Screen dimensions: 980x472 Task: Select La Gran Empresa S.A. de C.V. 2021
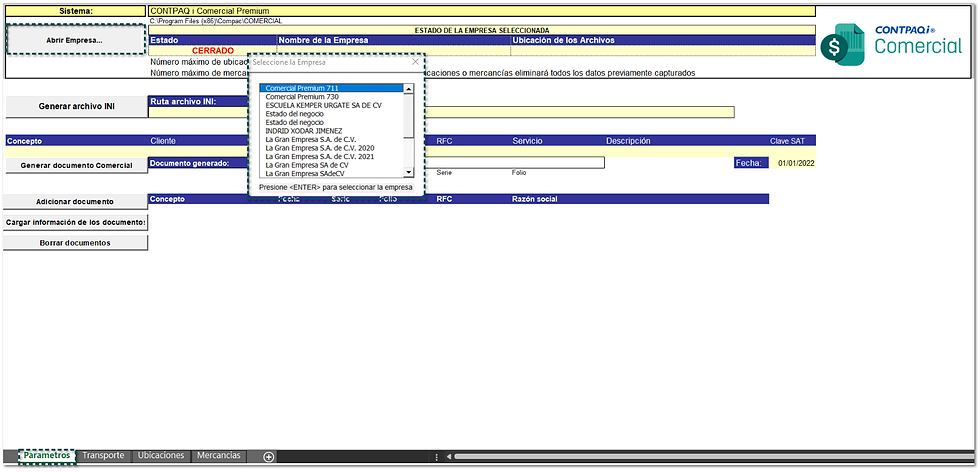(x=332, y=156)
